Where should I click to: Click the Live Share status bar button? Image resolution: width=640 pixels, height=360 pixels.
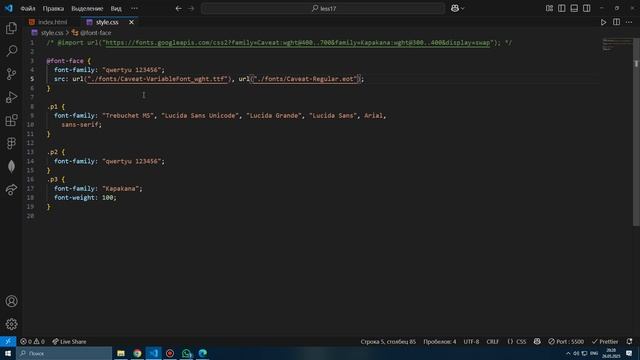pyautogui.click(x=69, y=342)
